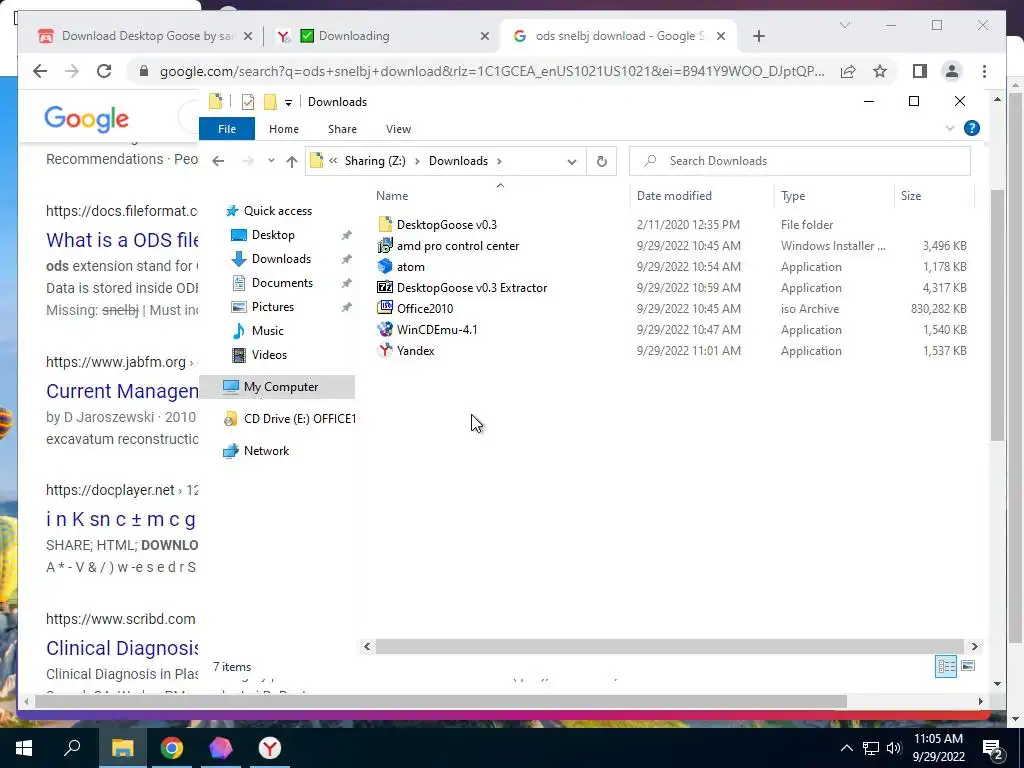This screenshot has width=1024, height=768.
Task: Expand the Explorer ribbon chevron
Action: click(x=950, y=129)
